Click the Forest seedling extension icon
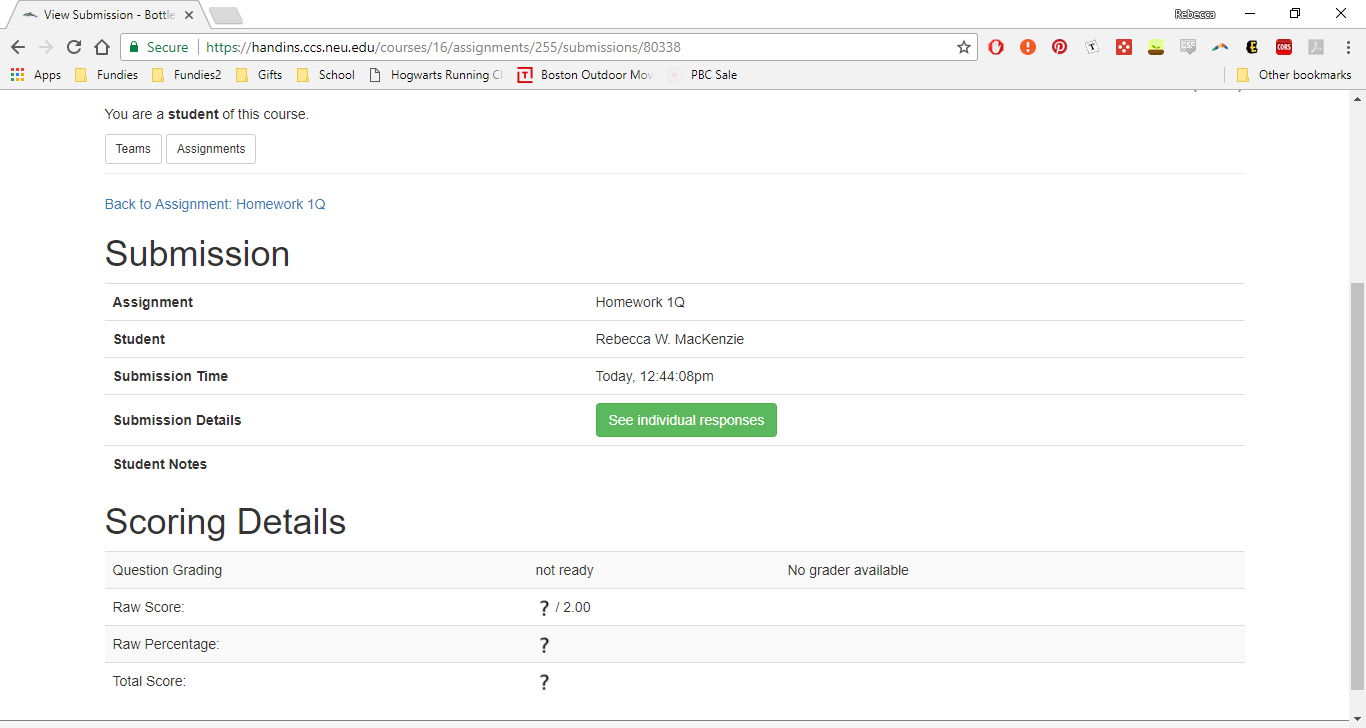The height and width of the screenshot is (728, 1366). (x=1156, y=47)
